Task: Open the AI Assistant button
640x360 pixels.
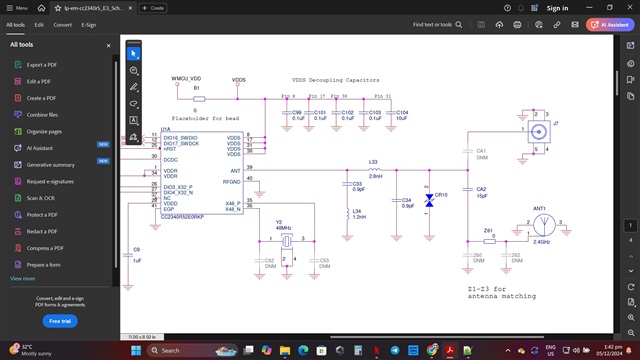Action: pyautogui.click(x=610, y=25)
